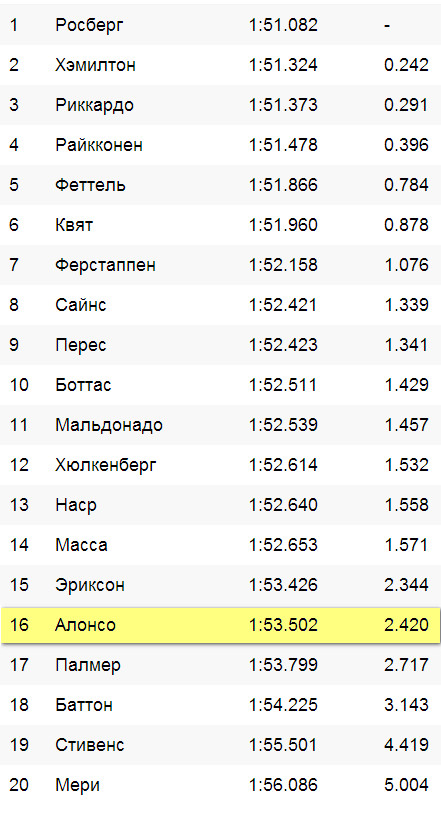Click driver name Хэмилтон
Image resolution: width=441 pixels, height=813 pixels.
coord(96,65)
